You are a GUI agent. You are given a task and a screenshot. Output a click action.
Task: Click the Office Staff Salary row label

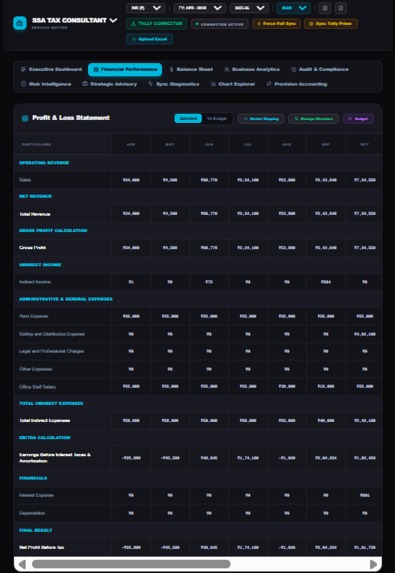coord(38,387)
